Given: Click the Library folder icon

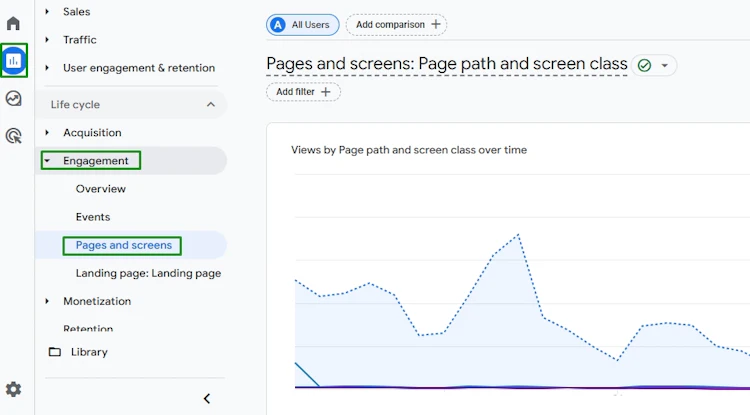Looking at the screenshot, I should tap(55, 352).
